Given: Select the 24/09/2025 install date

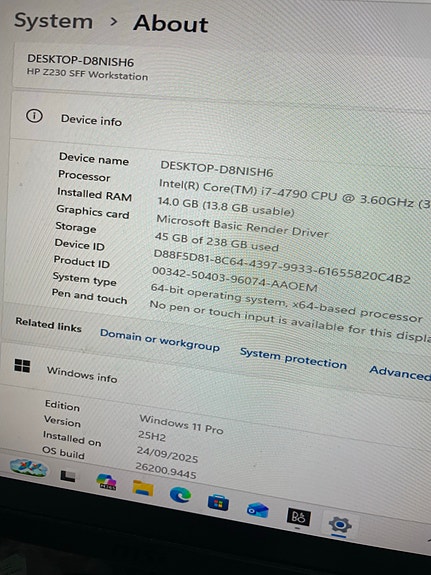Looking at the screenshot, I should tap(167, 455).
